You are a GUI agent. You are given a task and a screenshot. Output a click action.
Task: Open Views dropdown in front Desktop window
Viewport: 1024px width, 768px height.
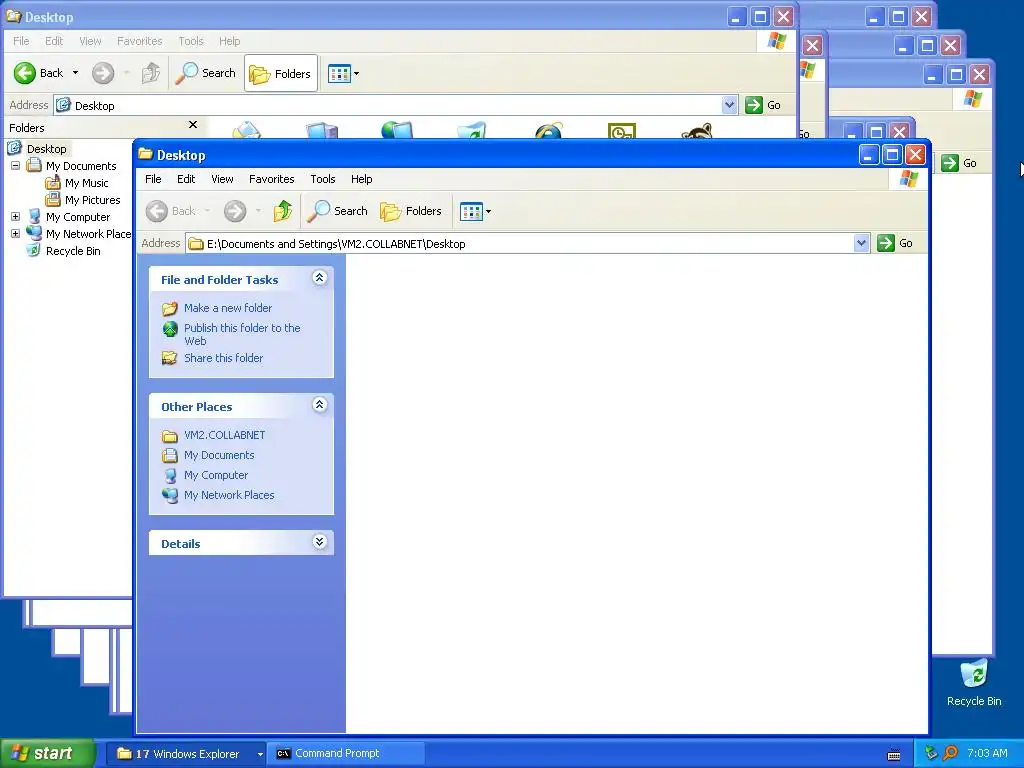(x=475, y=211)
